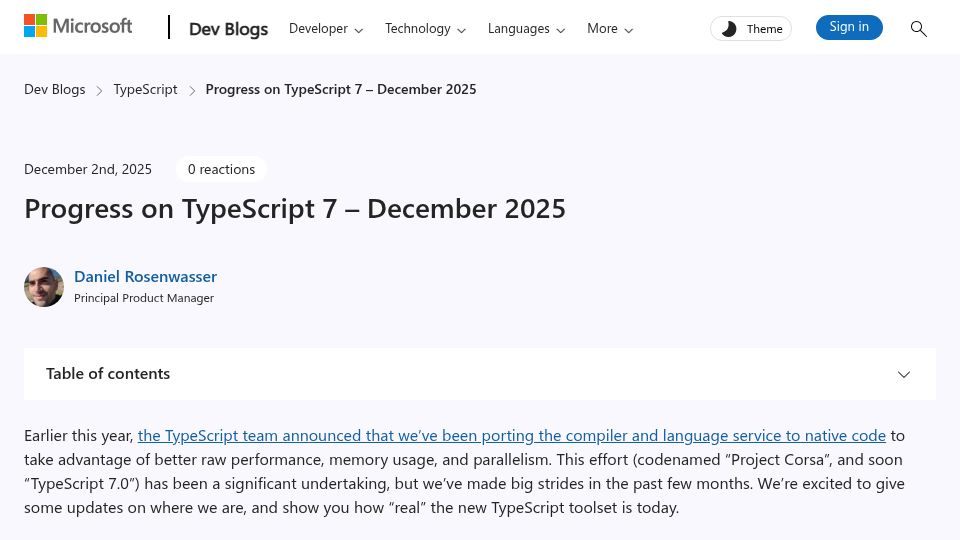Click the 0 reactions pill
Screen dimensions: 960x540
[x=221, y=169]
